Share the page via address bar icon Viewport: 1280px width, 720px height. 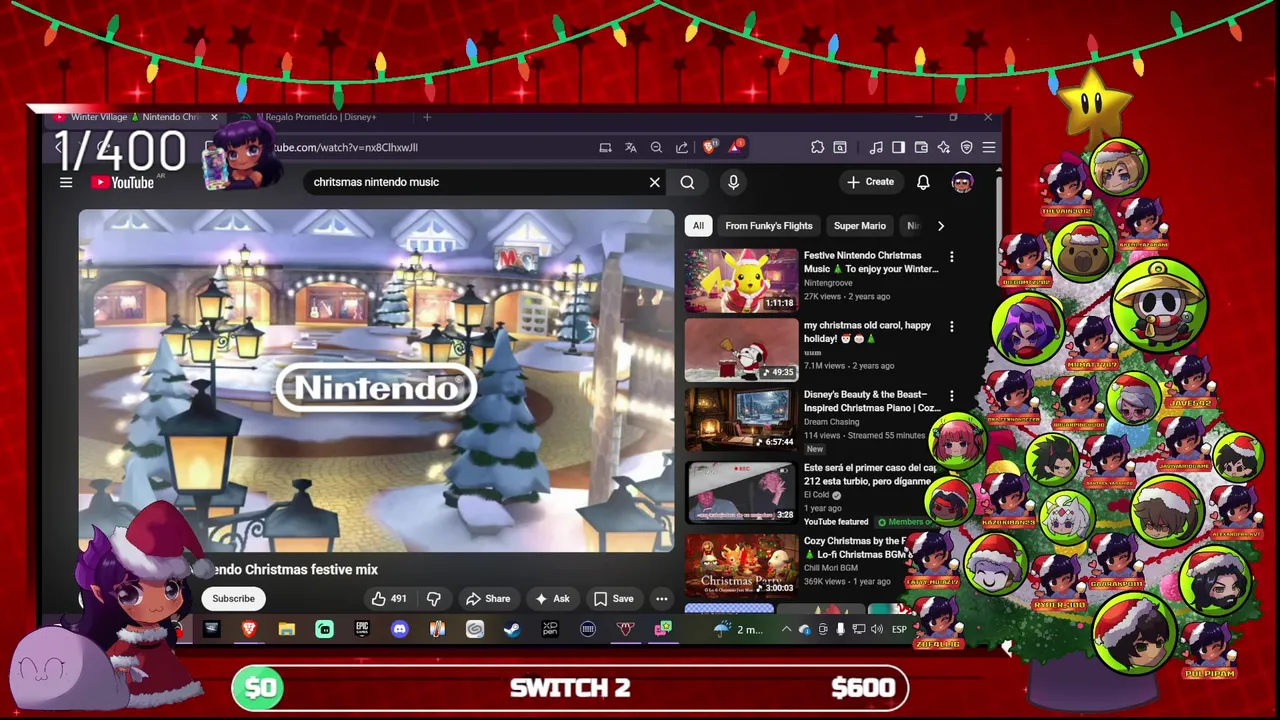pyautogui.click(x=682, y=147)
